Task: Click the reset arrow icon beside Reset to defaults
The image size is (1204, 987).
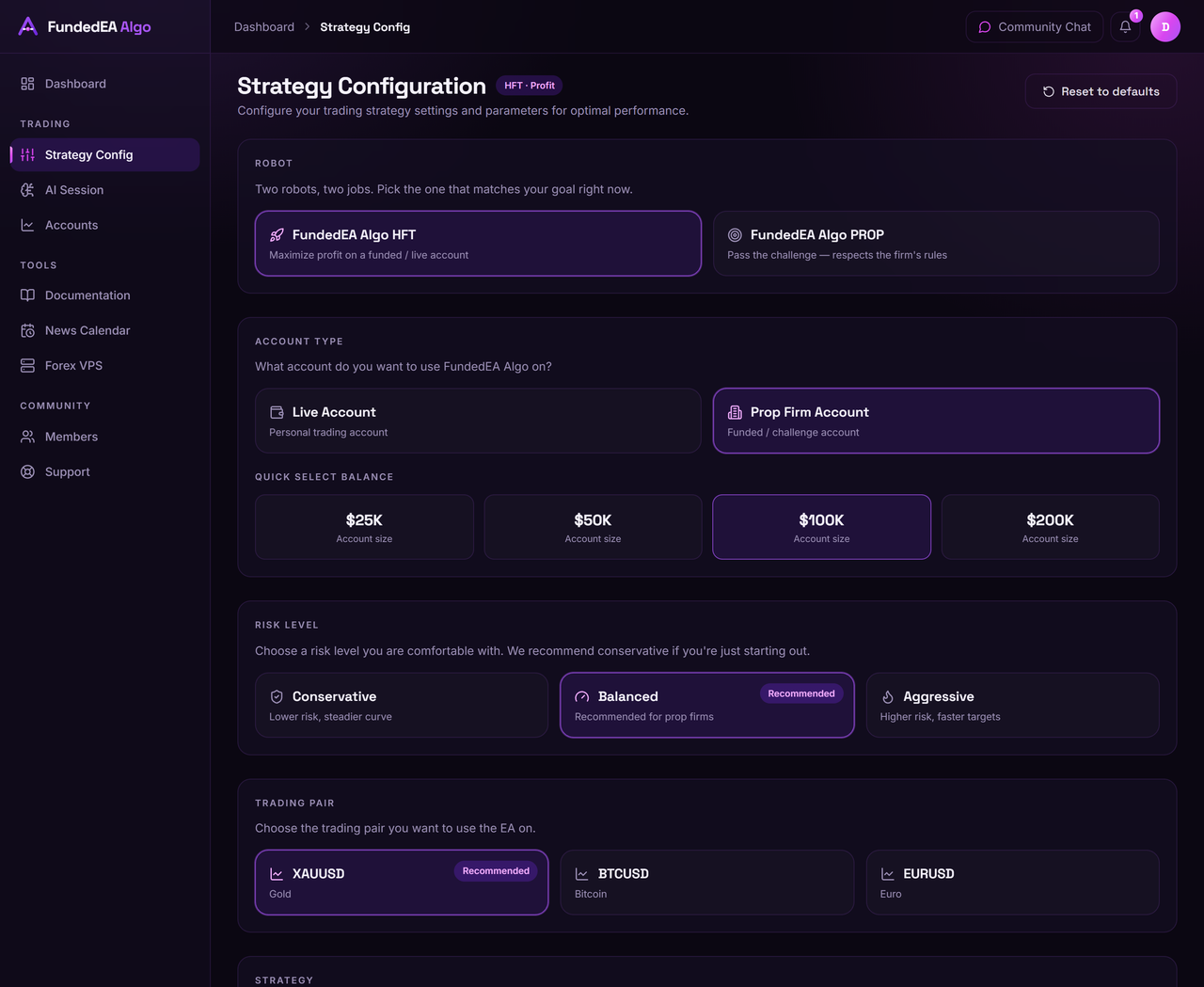Action: click(x=1049, y=91)
